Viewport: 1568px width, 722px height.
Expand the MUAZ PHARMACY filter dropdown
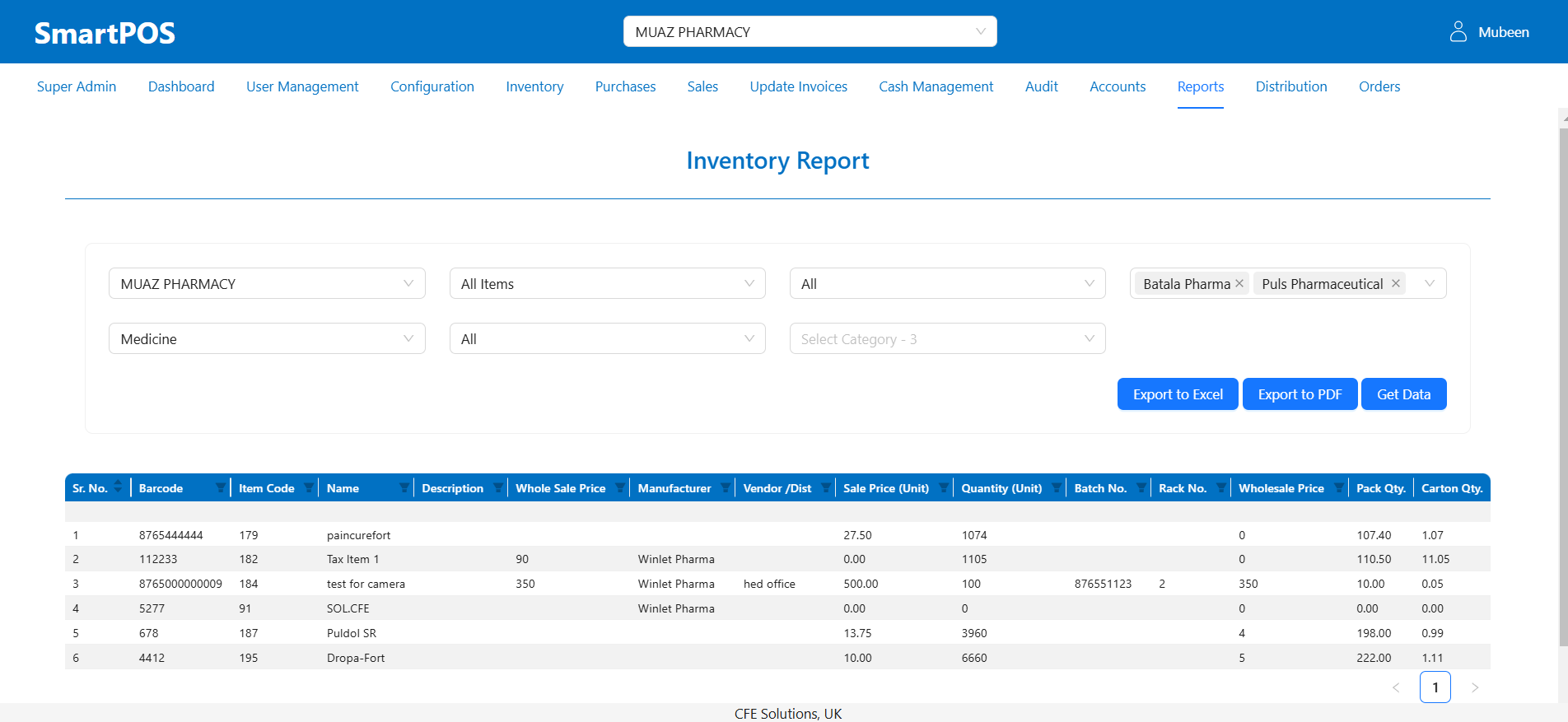point(267,283)
